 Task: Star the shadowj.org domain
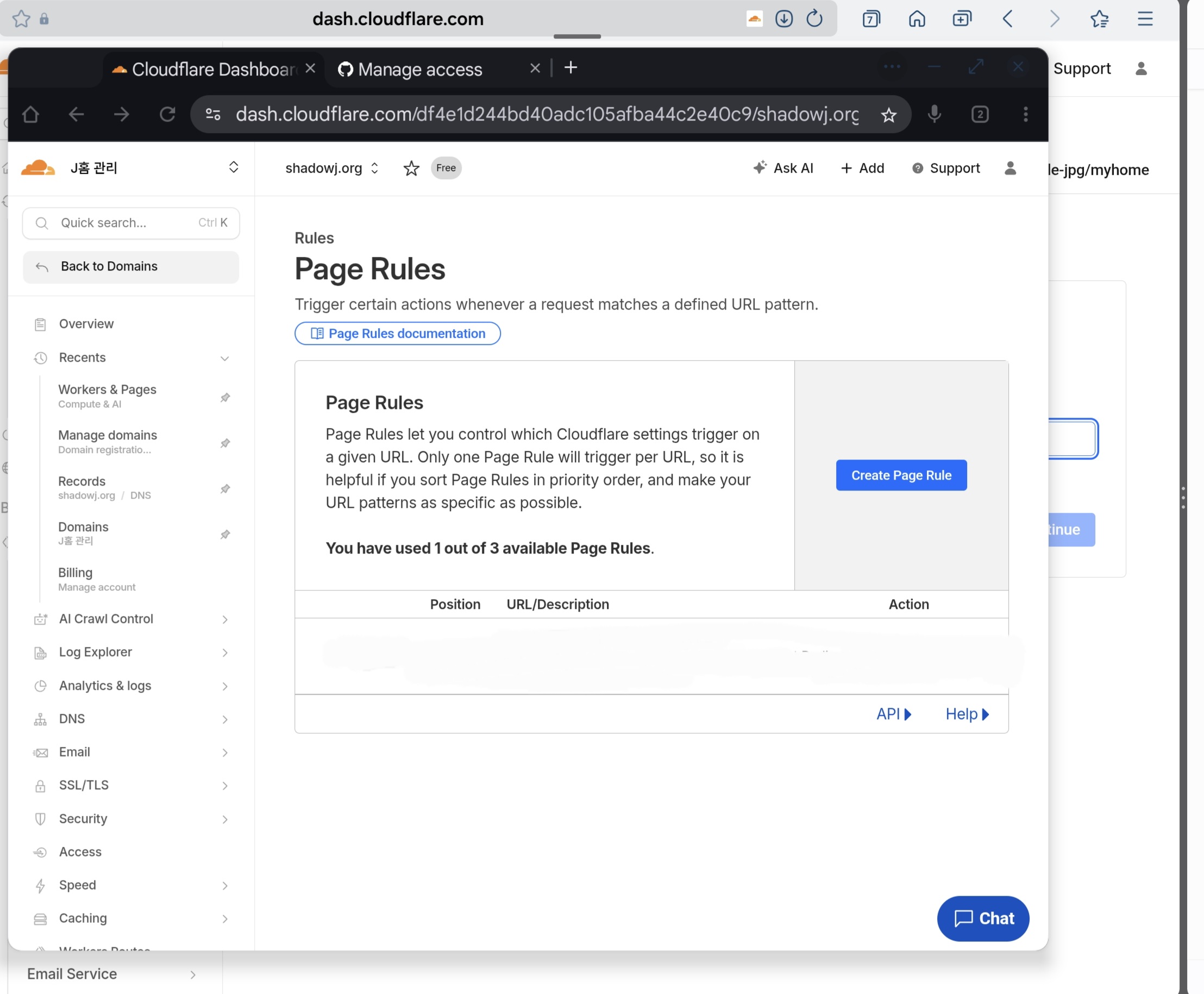(411, 168)
